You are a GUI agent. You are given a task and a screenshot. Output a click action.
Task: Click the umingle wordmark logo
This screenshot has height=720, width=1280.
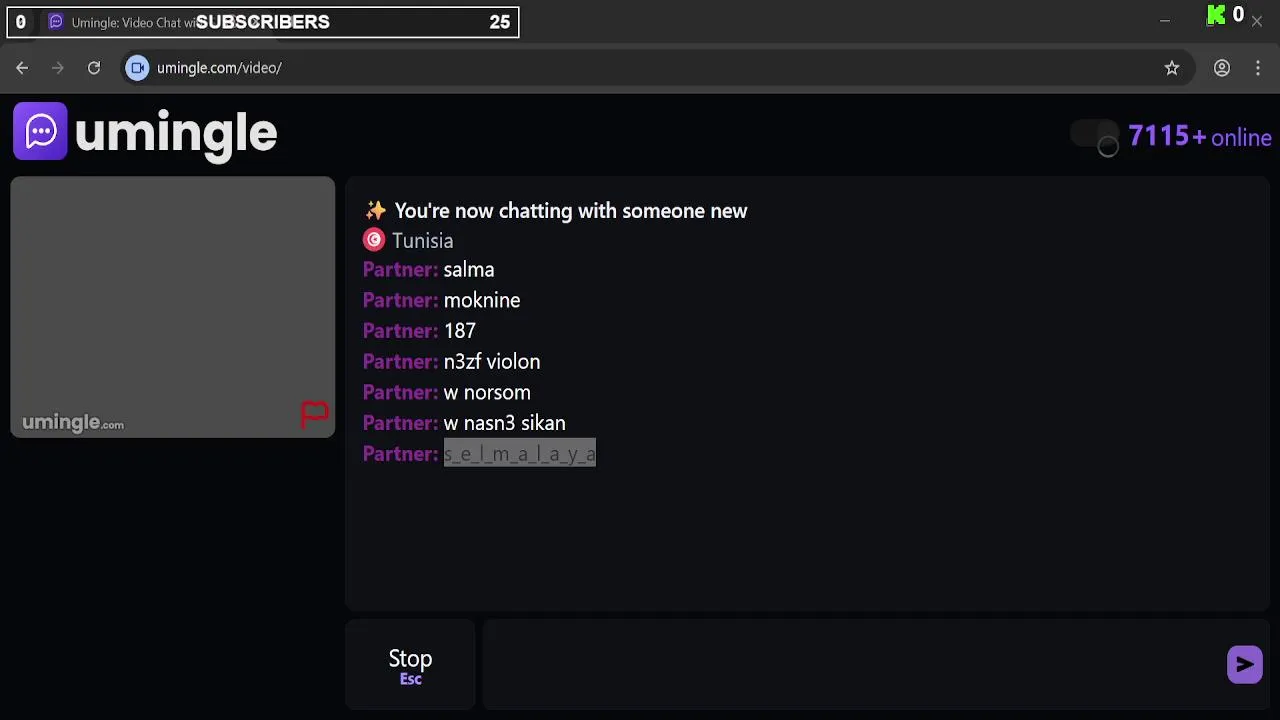(x=176, y=133)
